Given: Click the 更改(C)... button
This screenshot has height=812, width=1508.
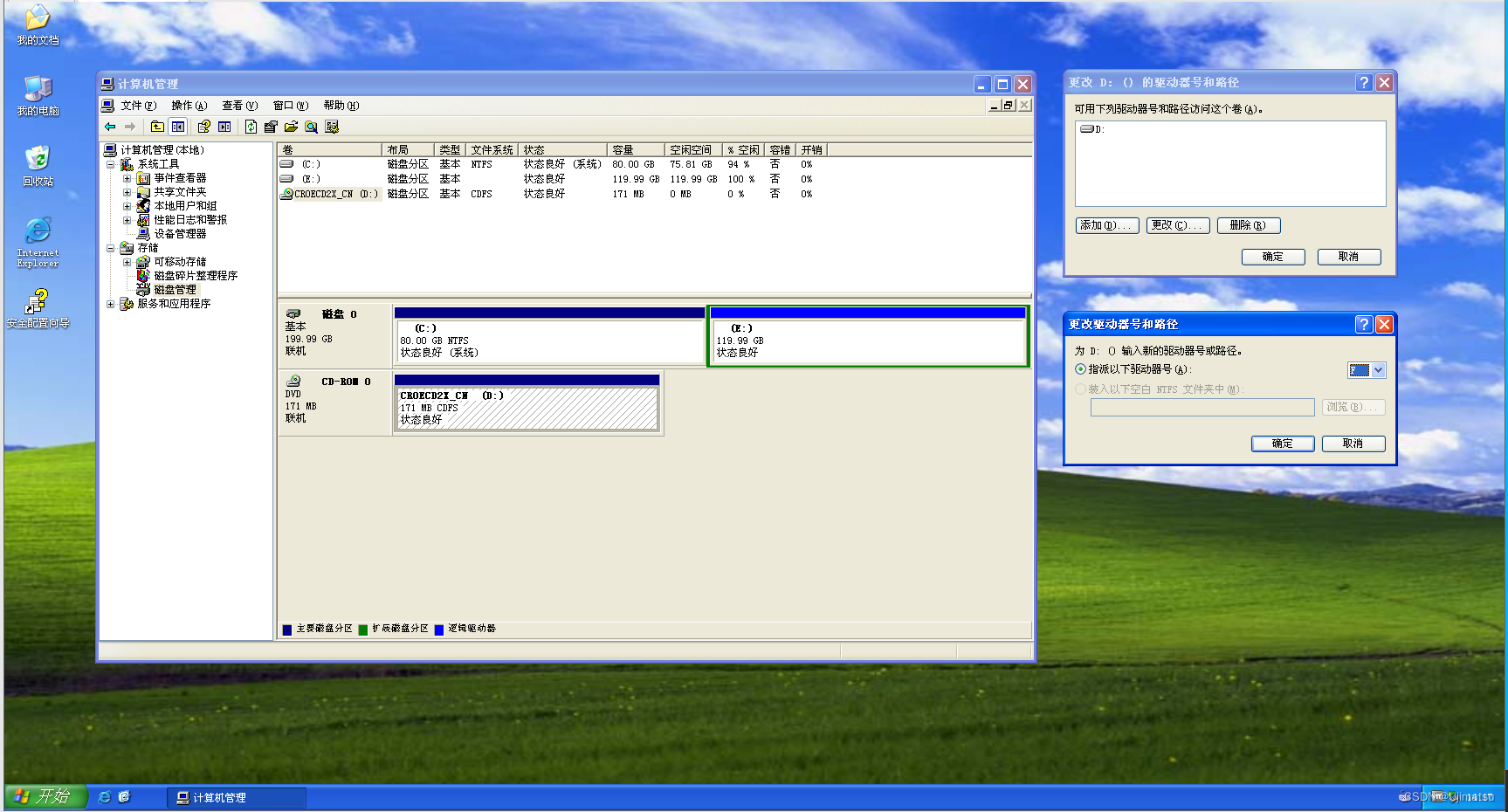Looking at the screenshot, I should pos(1178,225).
